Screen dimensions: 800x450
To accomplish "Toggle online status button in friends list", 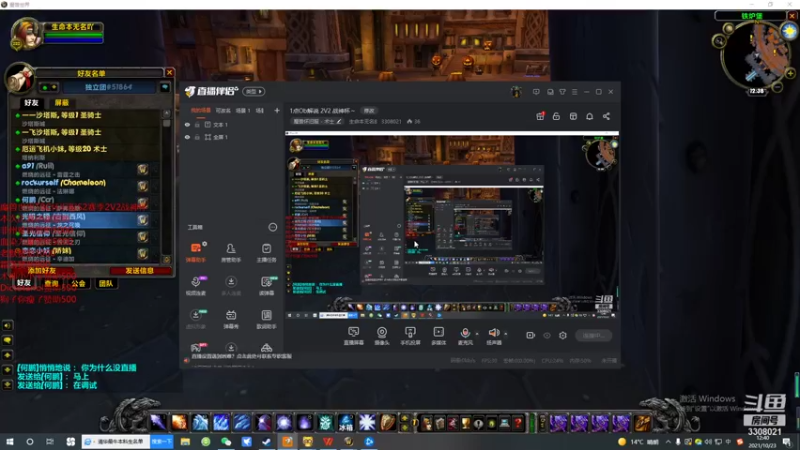I will [x=49, y=87].
